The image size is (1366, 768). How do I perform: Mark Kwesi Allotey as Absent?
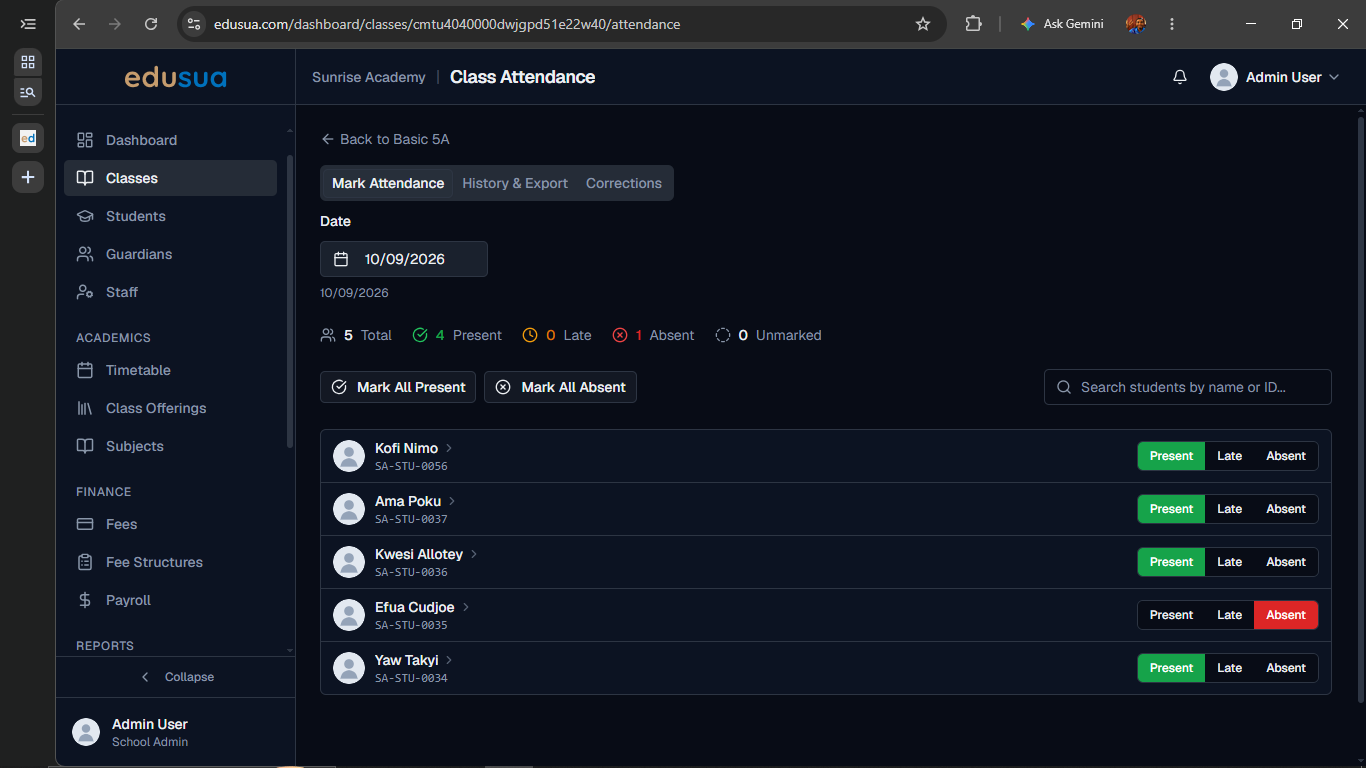tap(1286, 562)
